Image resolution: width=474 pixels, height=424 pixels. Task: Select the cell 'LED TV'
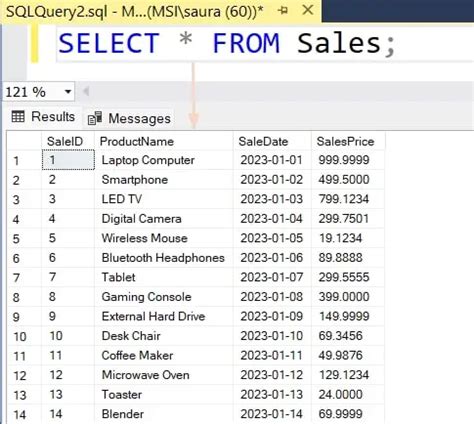(164, 199)
